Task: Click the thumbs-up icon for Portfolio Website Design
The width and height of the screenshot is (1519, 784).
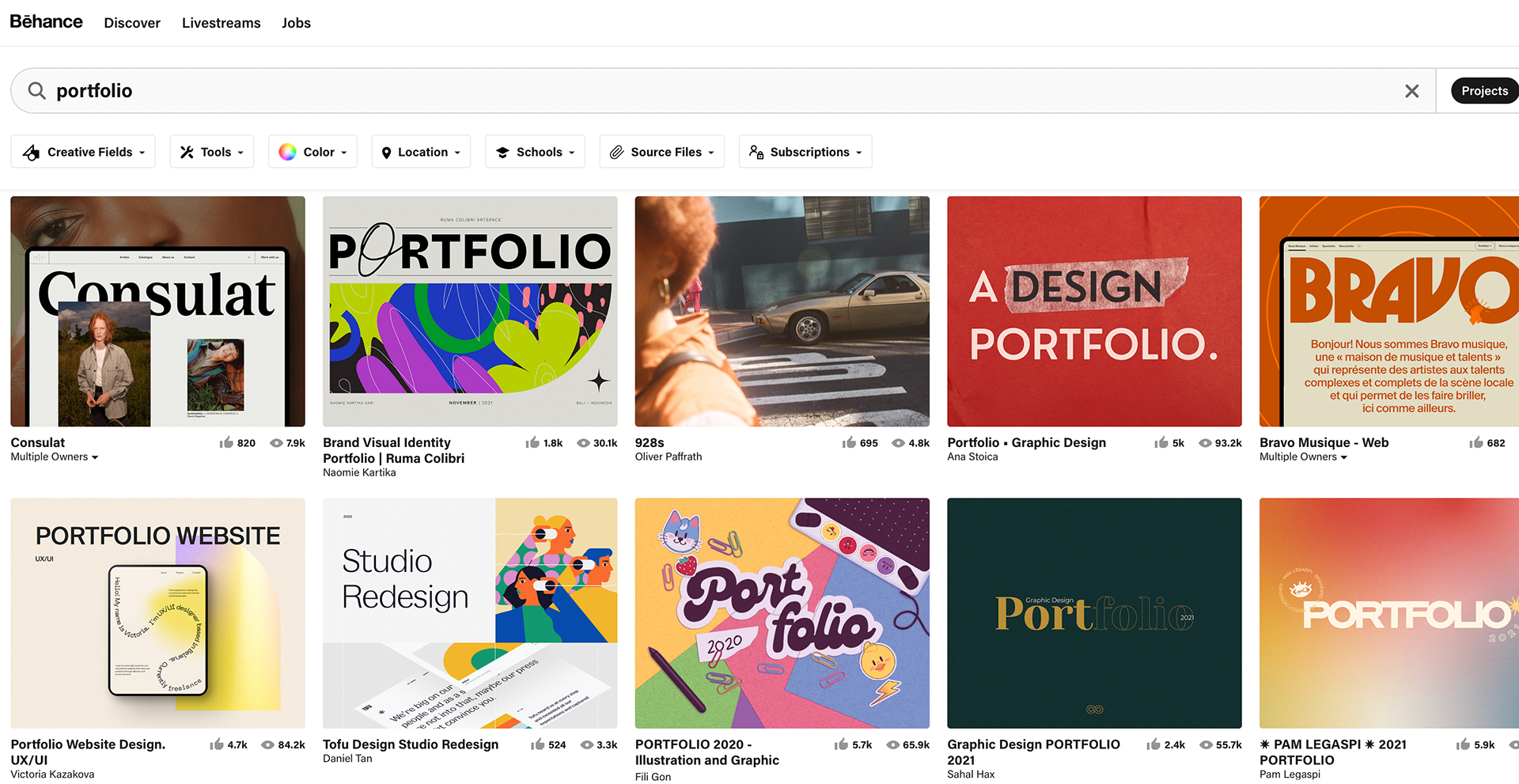Action: (217, 744)
